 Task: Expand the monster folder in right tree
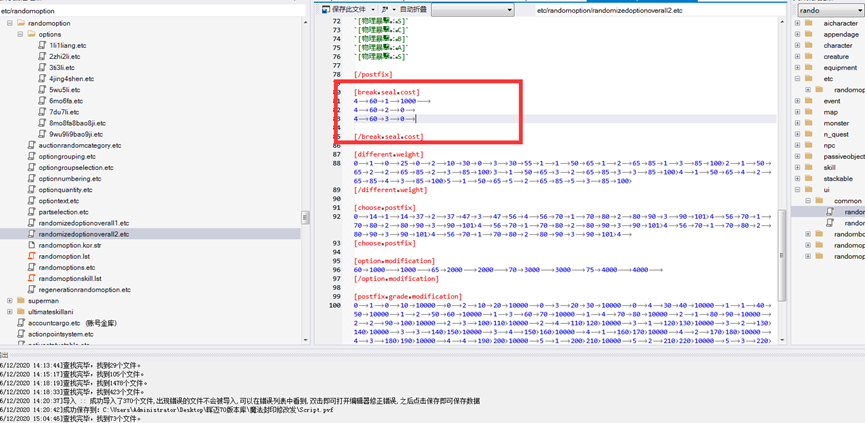pos(798,123)
